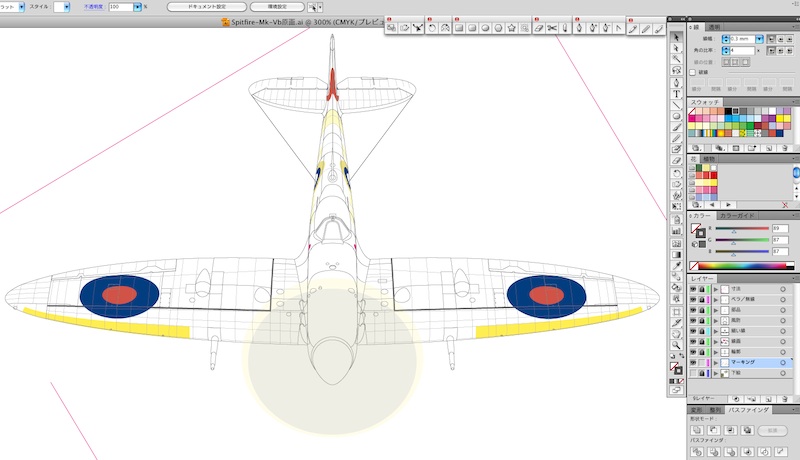Click the R red color slider
Viewport: 800px width, 460px height.
[742, 229]
